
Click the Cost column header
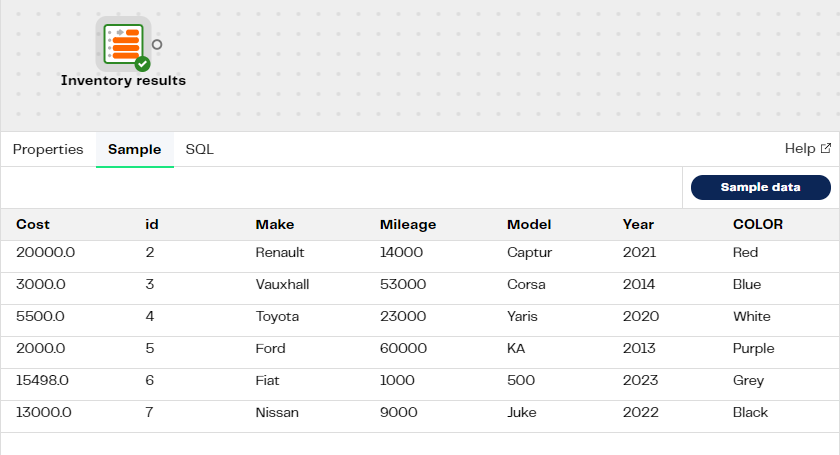click(x=33, y=225)
